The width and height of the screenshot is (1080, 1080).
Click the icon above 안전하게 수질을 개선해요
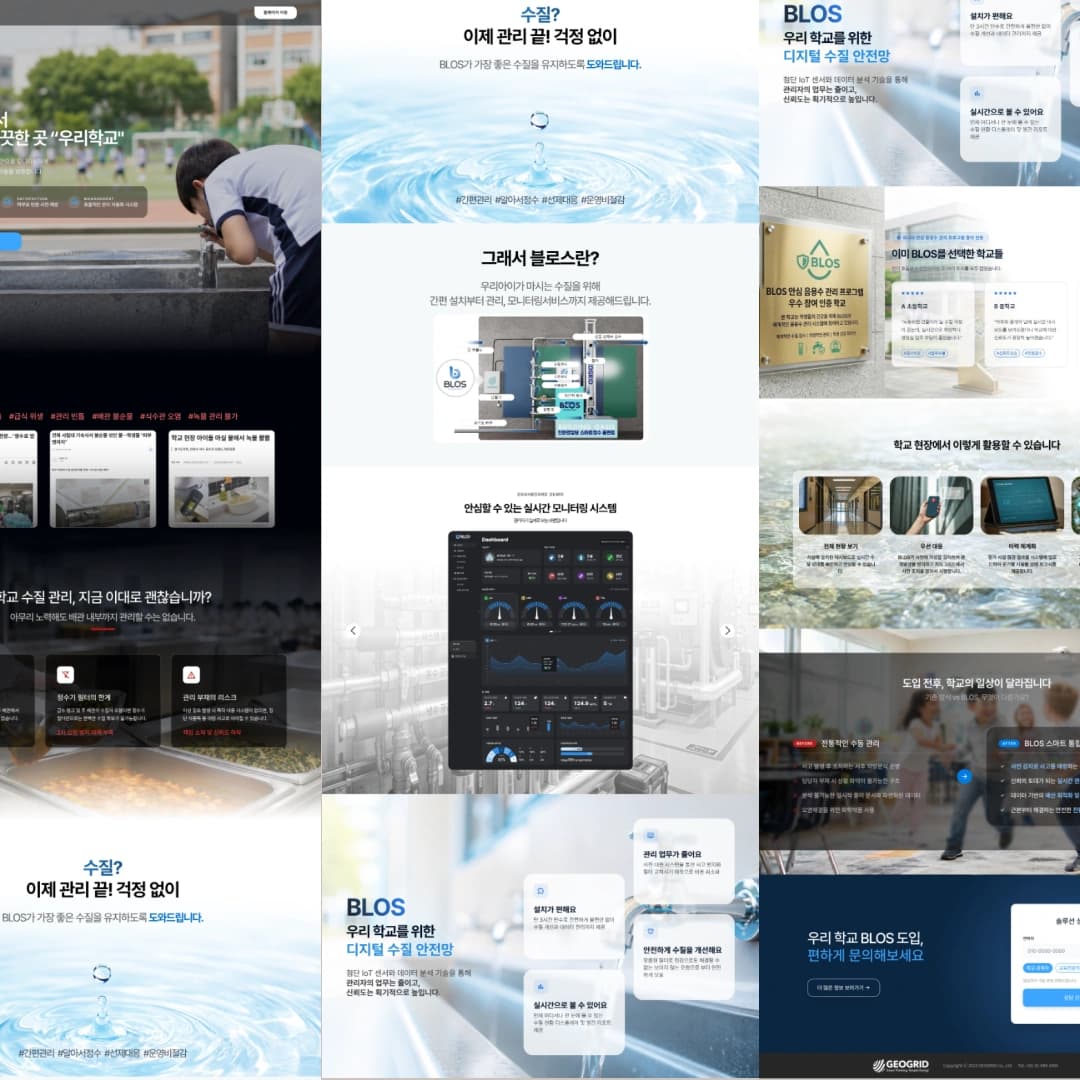coord(650,931)
